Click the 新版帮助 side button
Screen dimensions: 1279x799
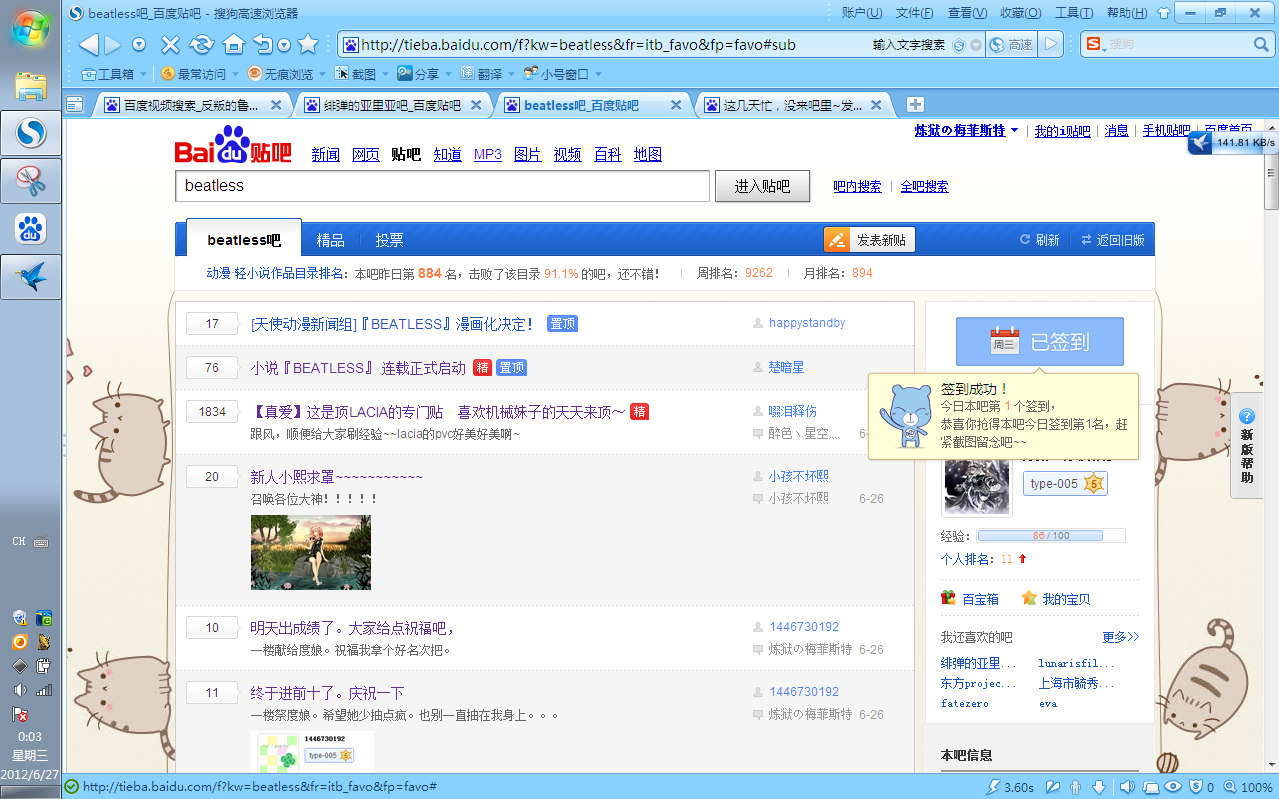pyautogui.click(x=1246, y=445)
